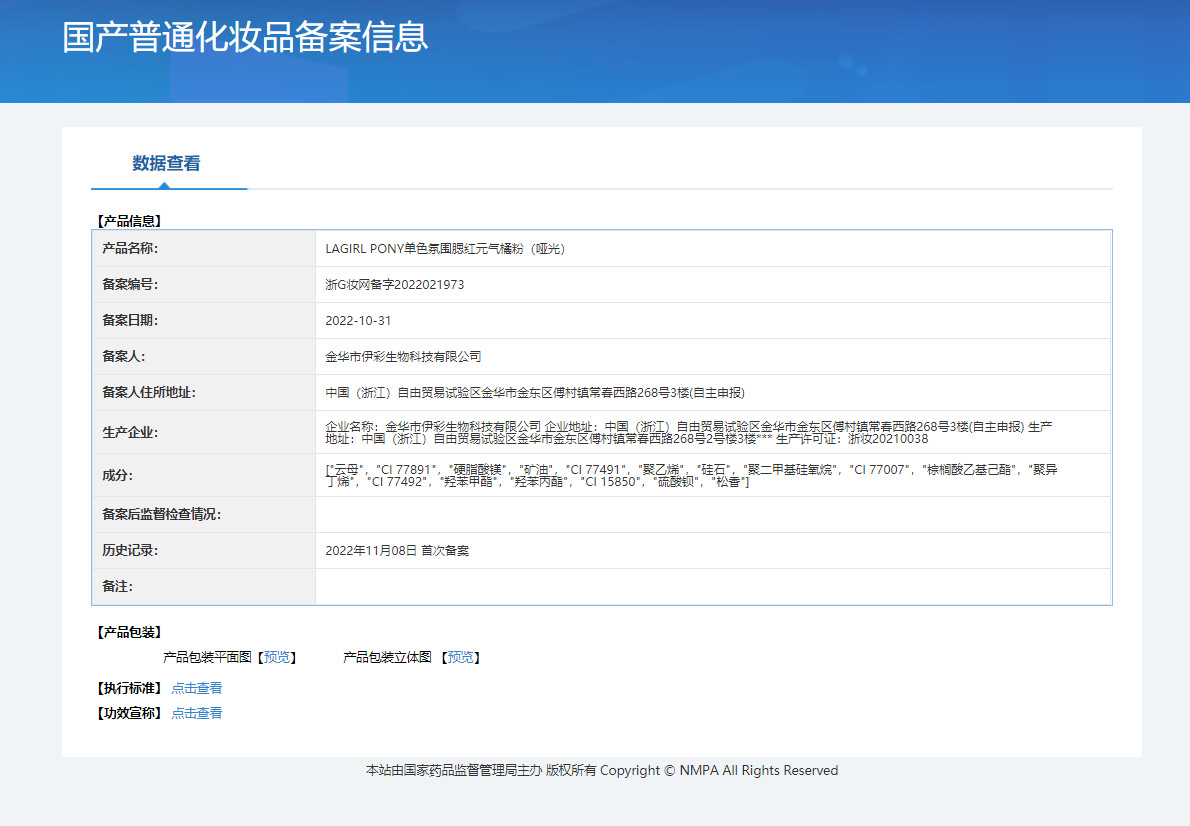Viewport: 1190px width, 826px height.
Task: Click the 备案人 company name value
Action: click(403, 357)
